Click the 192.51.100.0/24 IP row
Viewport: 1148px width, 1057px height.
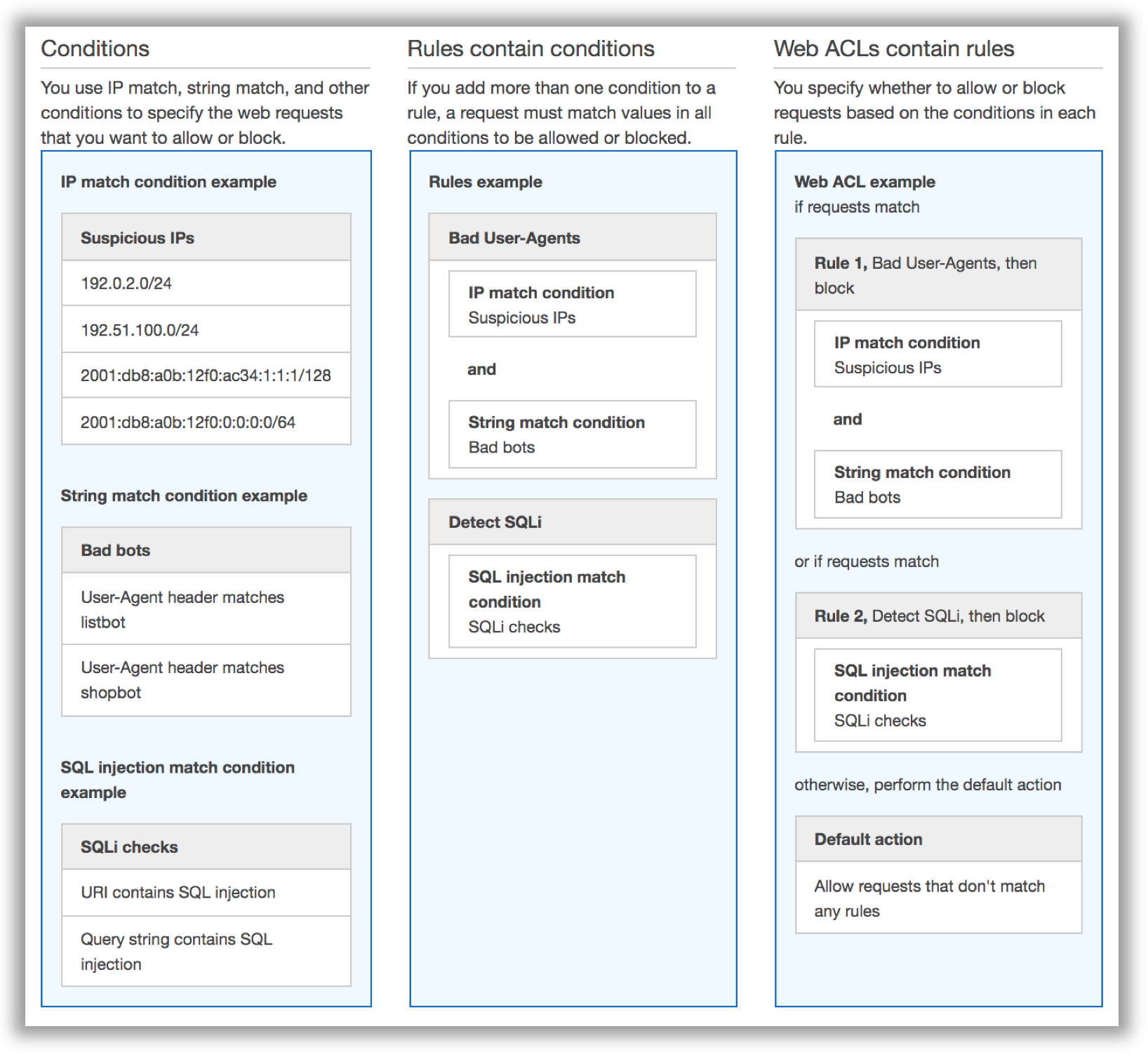tap(206, 329)
